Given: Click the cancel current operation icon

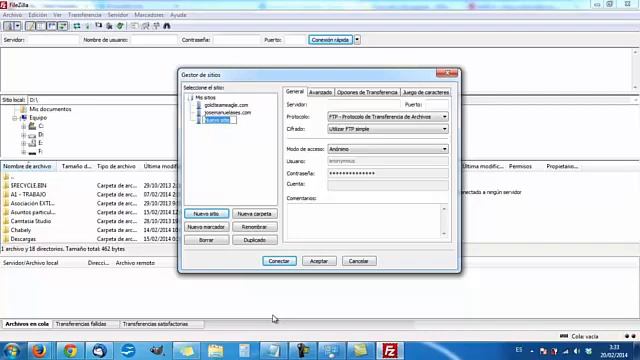Looking at the screenshot, I should click(98, 26).
